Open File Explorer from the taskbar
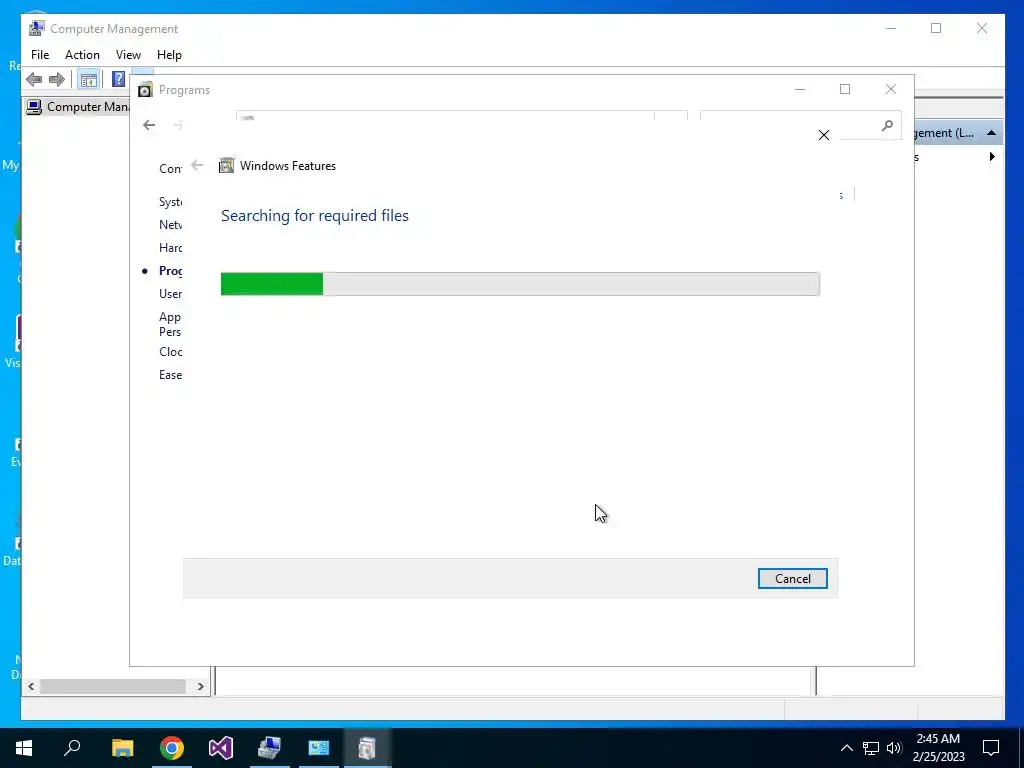Screen dimensions: 1024x768 (x=122, y=748)
